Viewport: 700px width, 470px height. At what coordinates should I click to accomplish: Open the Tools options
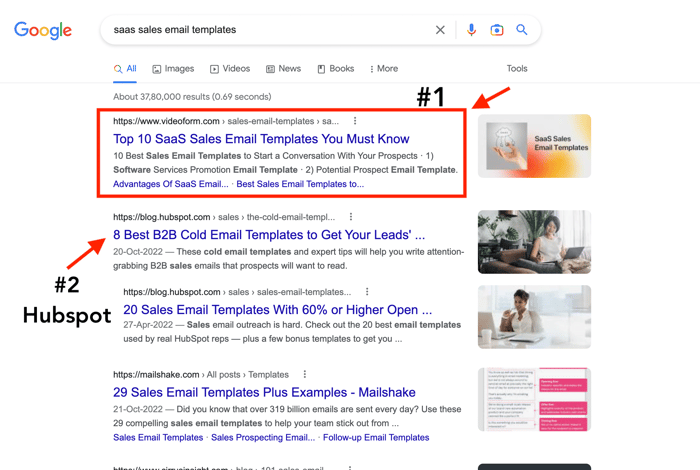[517, 69]
